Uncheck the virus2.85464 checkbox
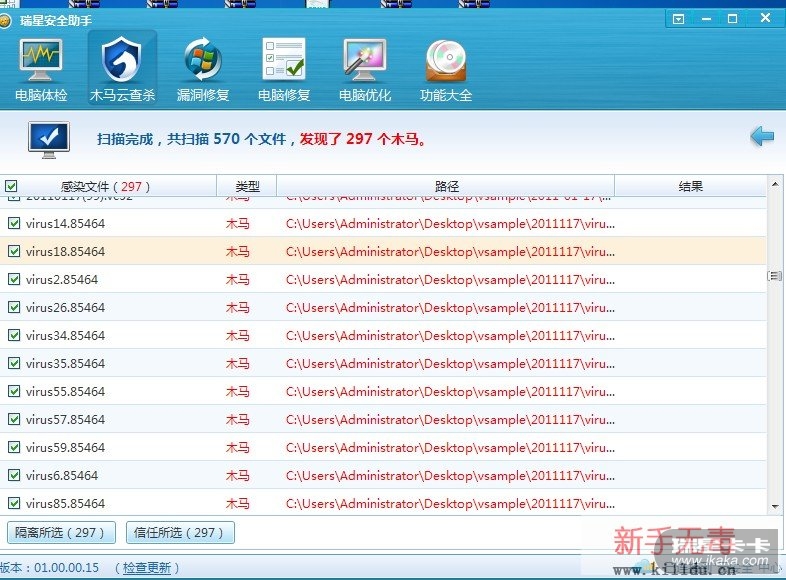The height and width of the screenshot is (580, 786). tap(14, 279)
